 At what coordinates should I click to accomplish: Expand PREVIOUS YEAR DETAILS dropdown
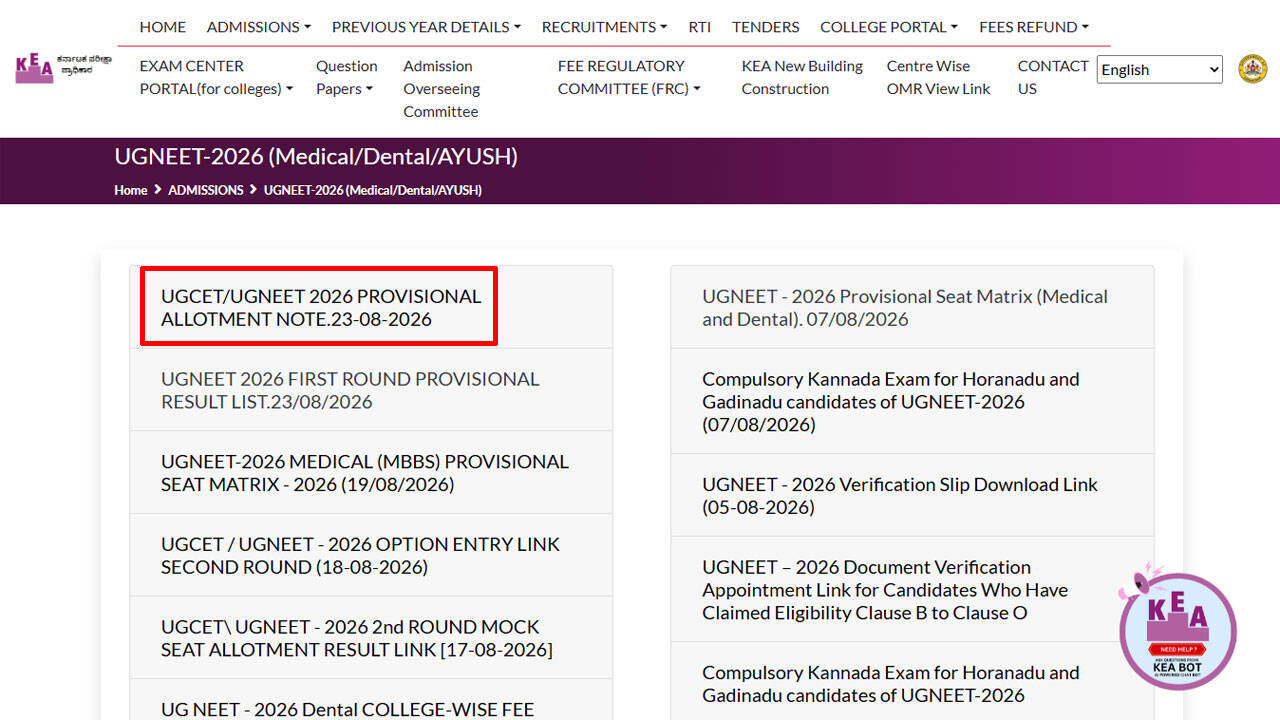tap(426, 27)
